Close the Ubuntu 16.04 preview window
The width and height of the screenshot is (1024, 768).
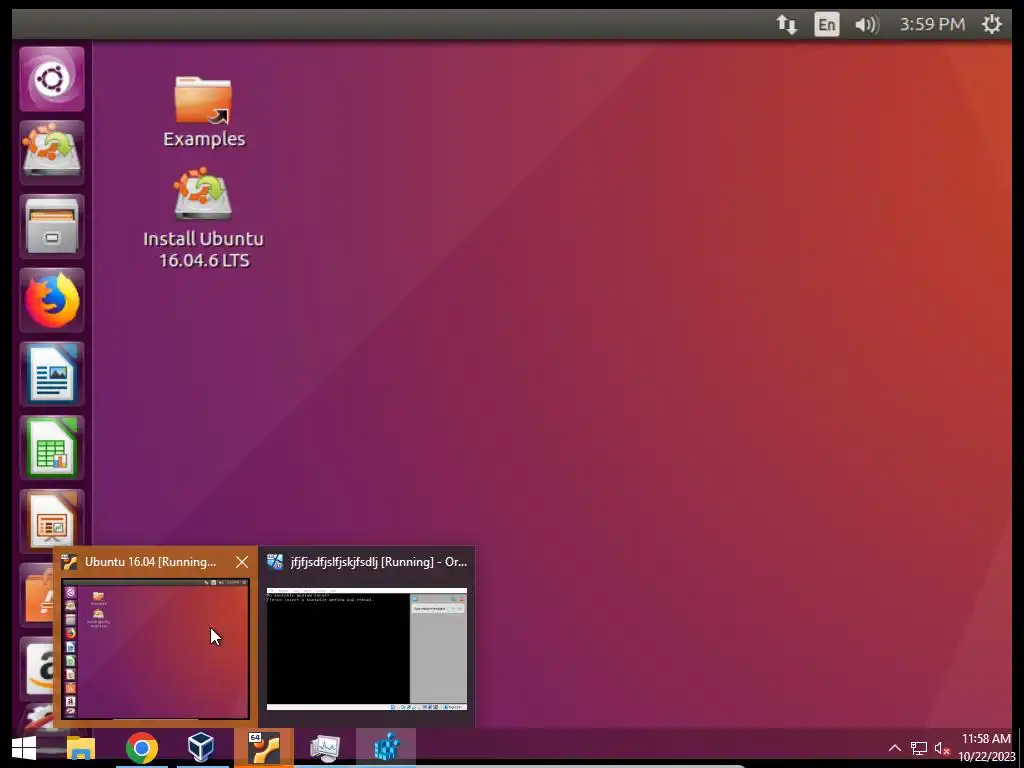pos(242,562)
